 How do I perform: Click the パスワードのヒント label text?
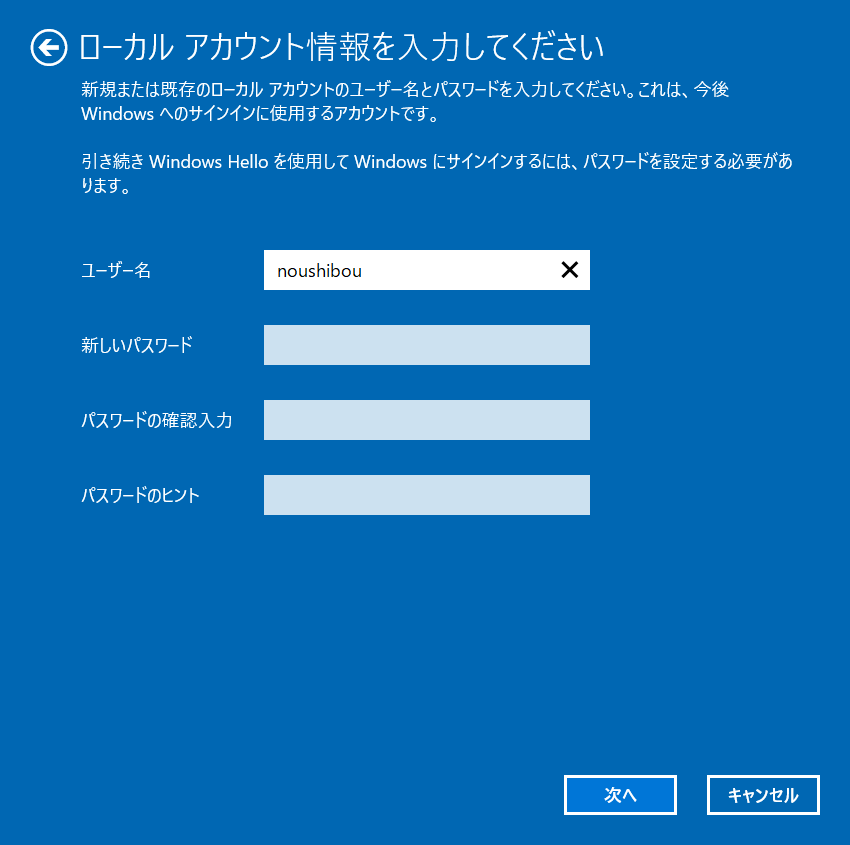[x=140, y=495]
